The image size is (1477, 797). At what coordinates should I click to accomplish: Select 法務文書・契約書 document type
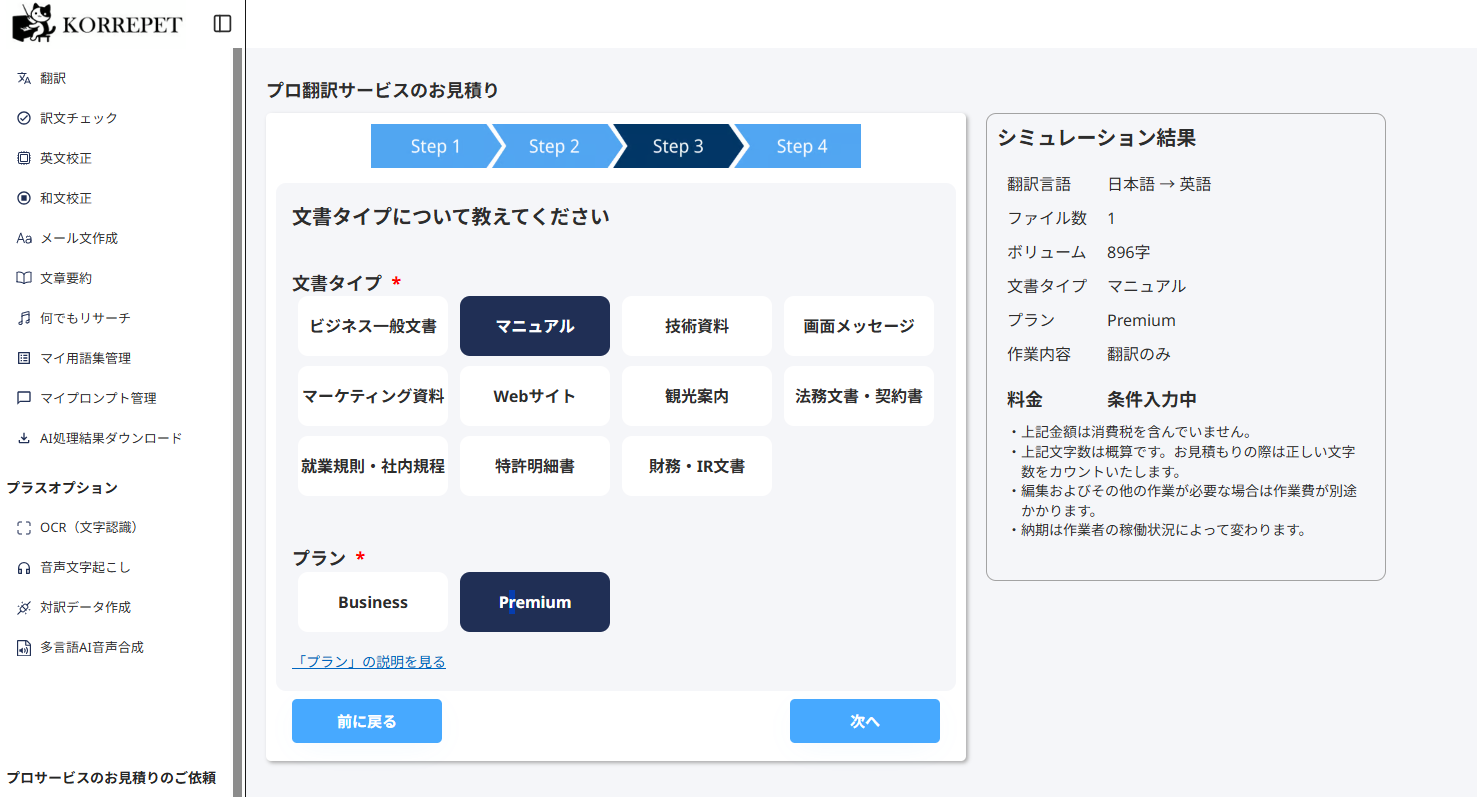click(859, 396)
